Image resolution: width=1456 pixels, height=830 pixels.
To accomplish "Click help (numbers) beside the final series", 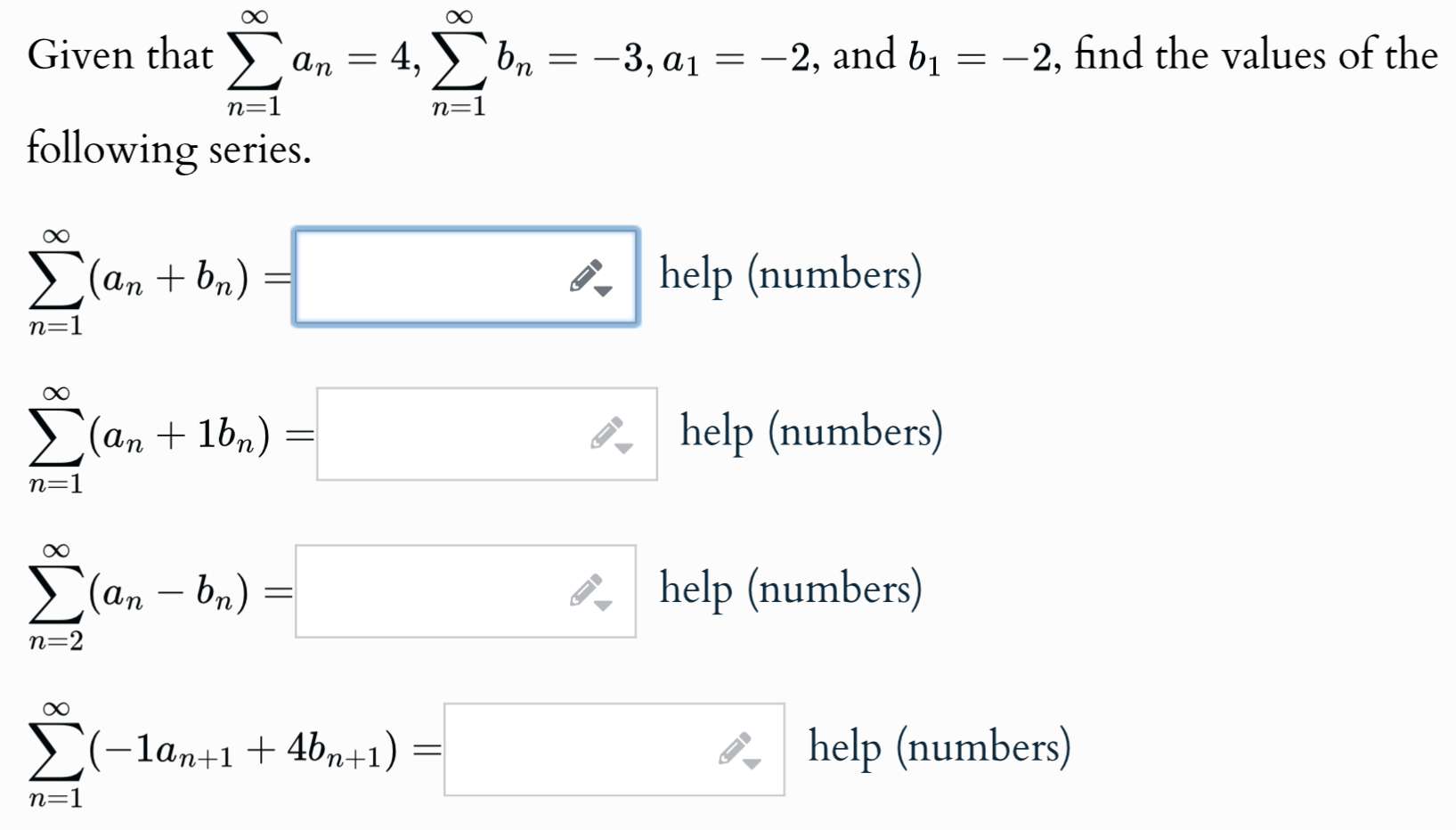I will point(939,746).
